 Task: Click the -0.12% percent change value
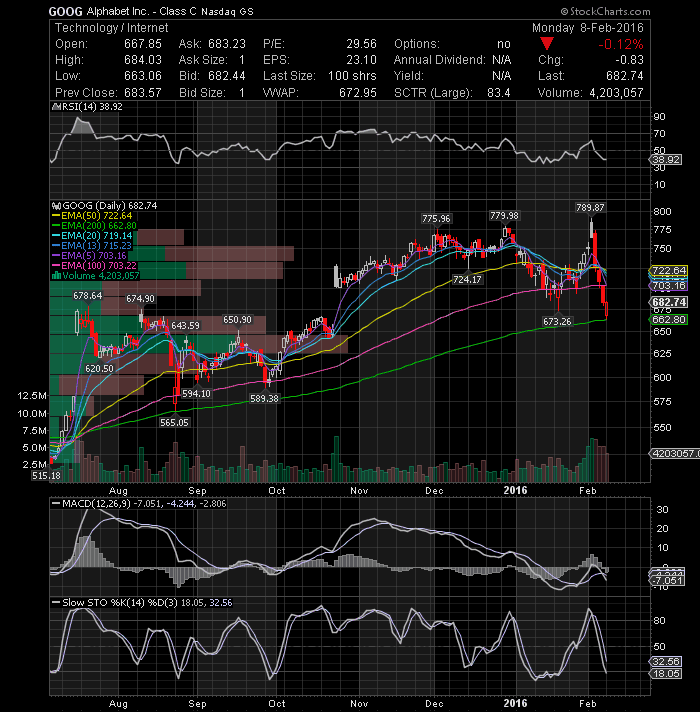tap(621, 44)
